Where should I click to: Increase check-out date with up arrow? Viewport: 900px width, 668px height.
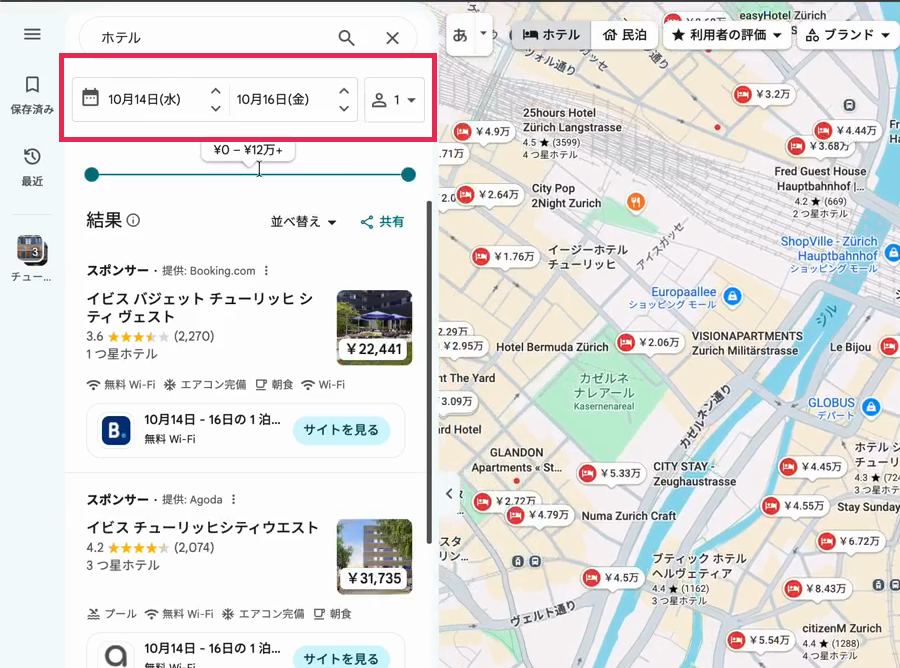[x=344, y=91]
